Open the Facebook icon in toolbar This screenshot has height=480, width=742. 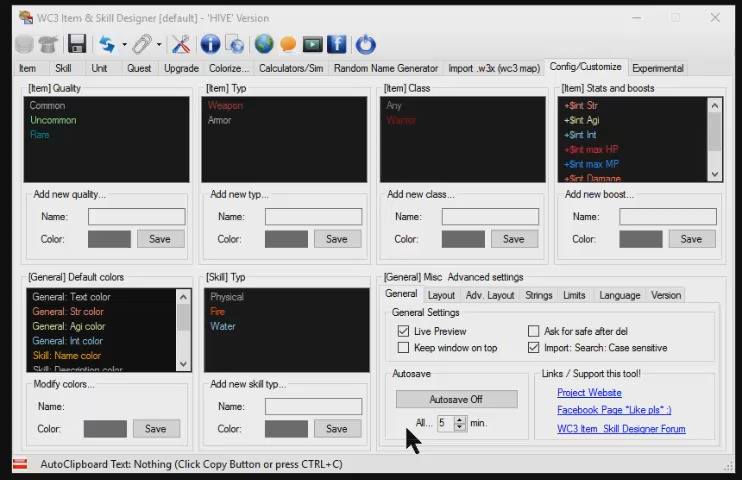[336, 44]
